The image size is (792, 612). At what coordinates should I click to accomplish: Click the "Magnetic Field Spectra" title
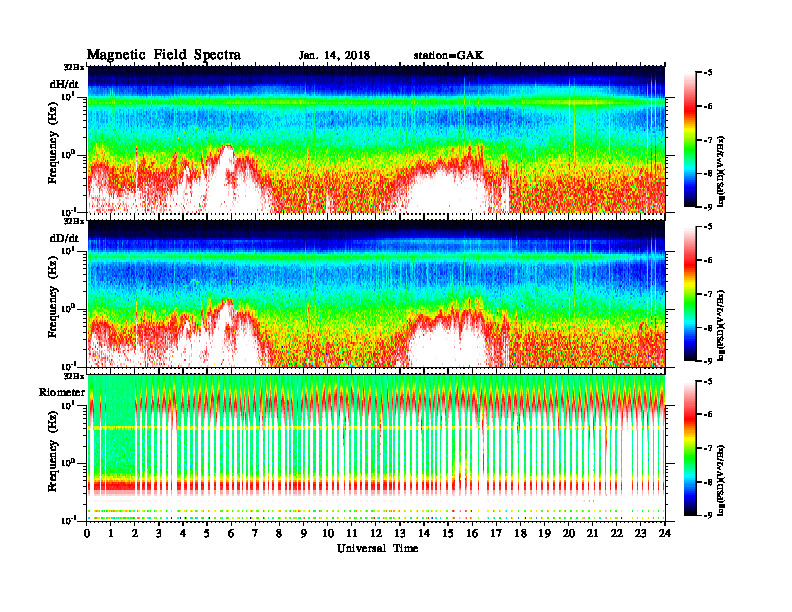(163, 55)
